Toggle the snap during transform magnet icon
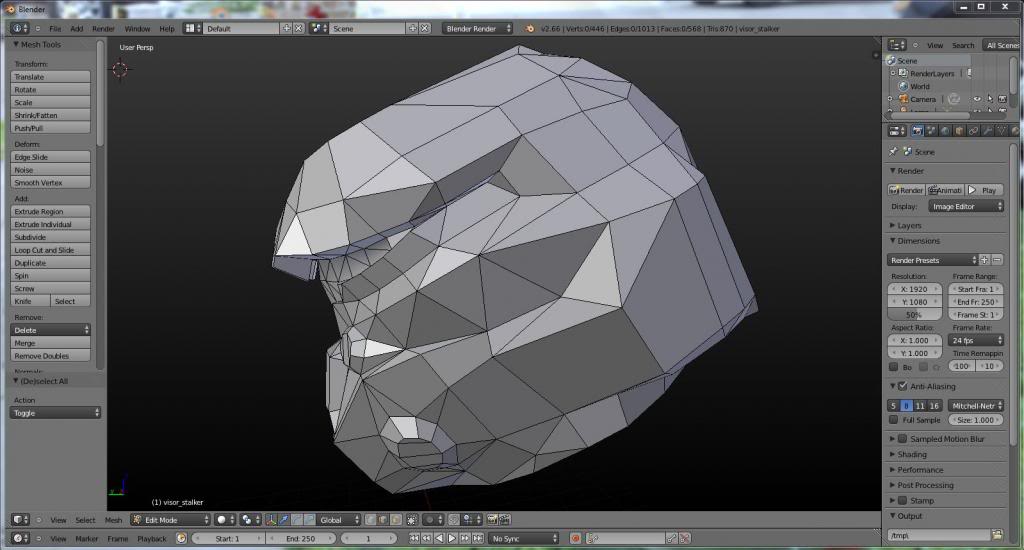Image resolution: width=1024 pixels, height=550 pixels. tap(453, 520)
